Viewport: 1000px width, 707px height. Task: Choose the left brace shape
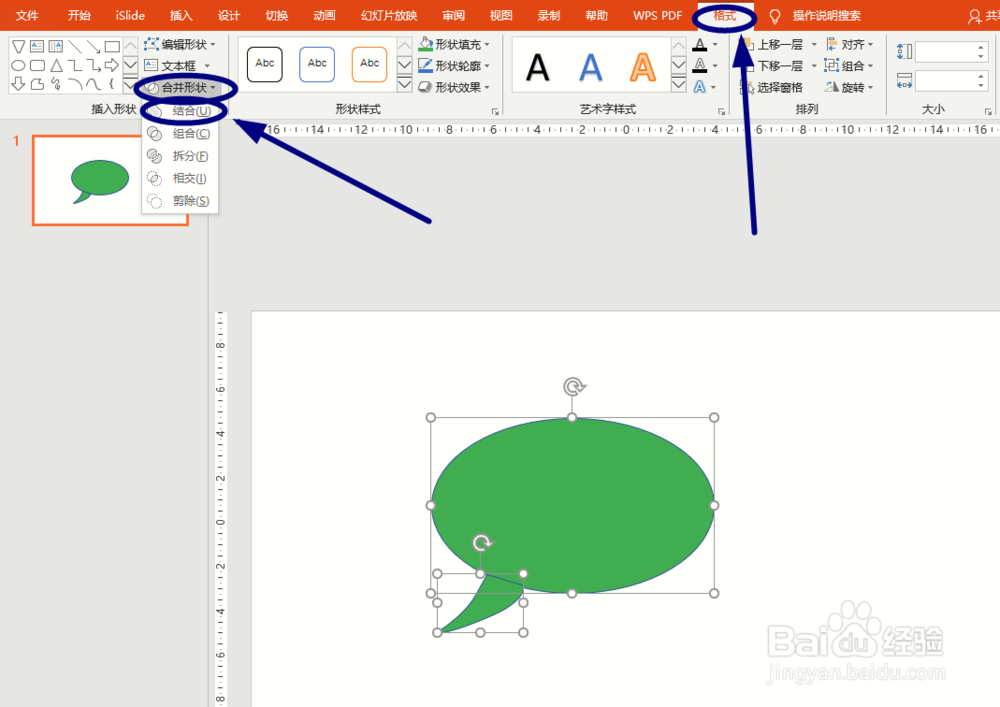112,84
